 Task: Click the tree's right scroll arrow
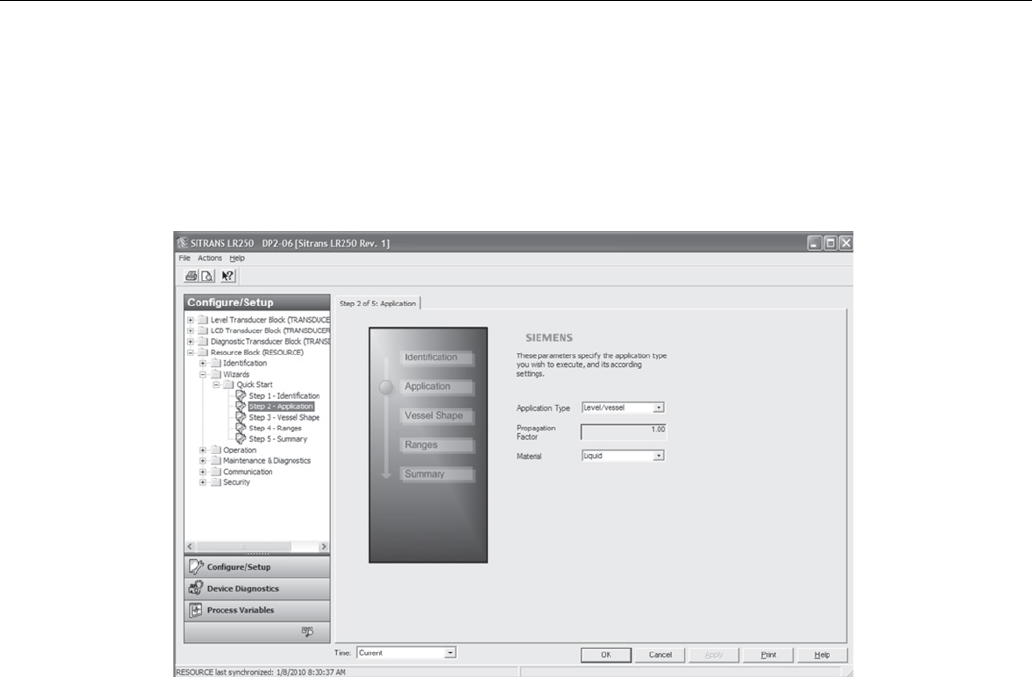pyautogui.click(x=323, y=546)
